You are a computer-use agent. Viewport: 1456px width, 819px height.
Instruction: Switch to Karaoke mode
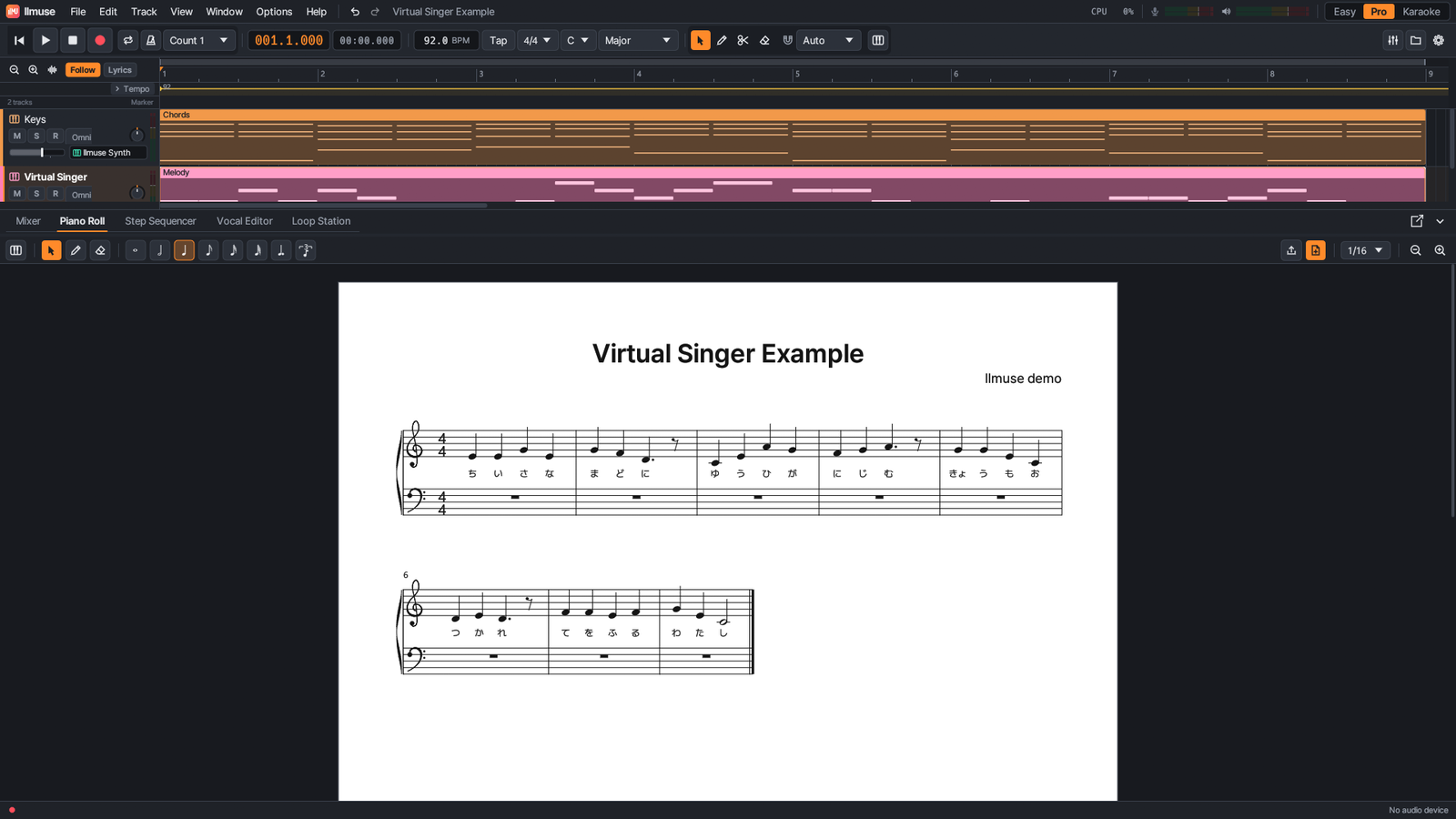1421,12
